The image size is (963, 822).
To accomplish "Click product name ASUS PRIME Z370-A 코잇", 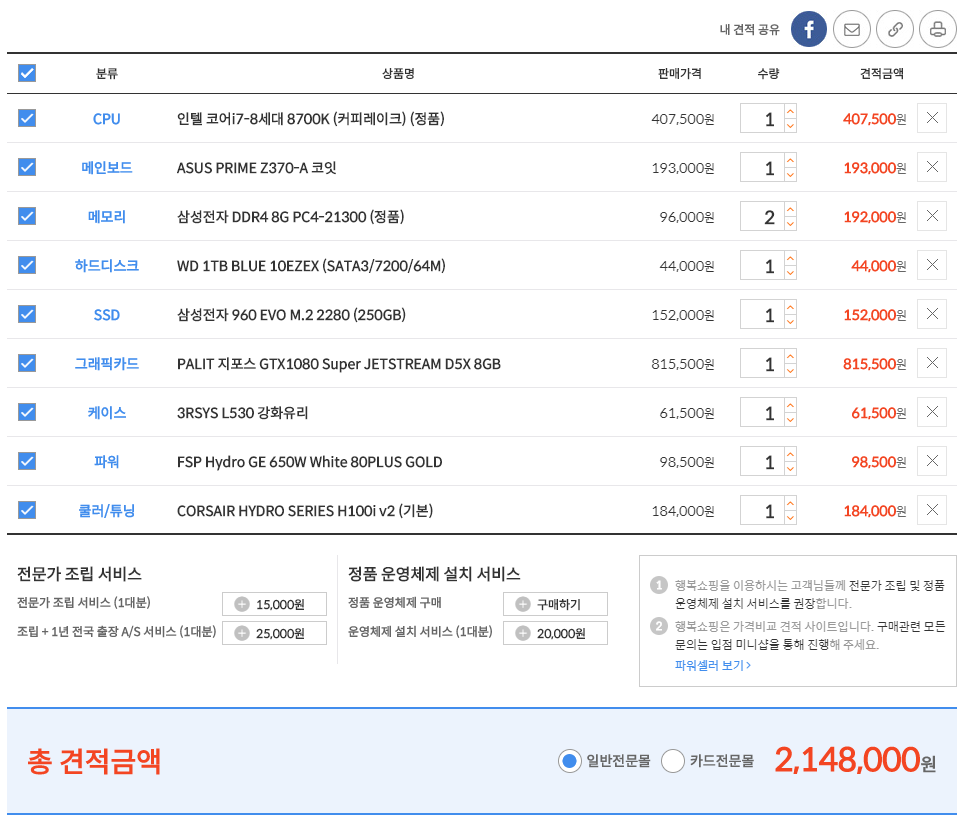I will tap(257, 168).
